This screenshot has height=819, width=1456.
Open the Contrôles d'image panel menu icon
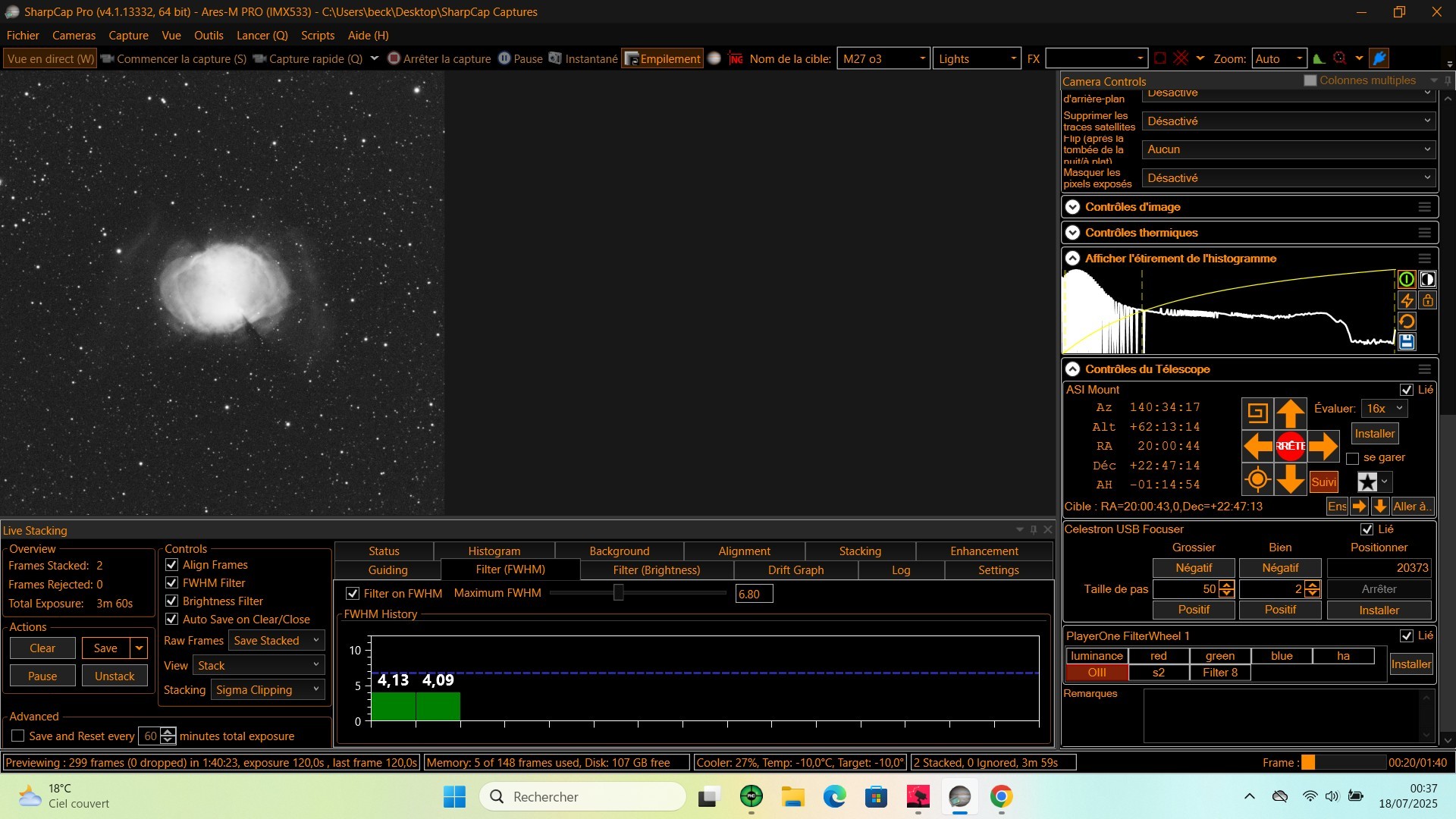[1425, 207]
